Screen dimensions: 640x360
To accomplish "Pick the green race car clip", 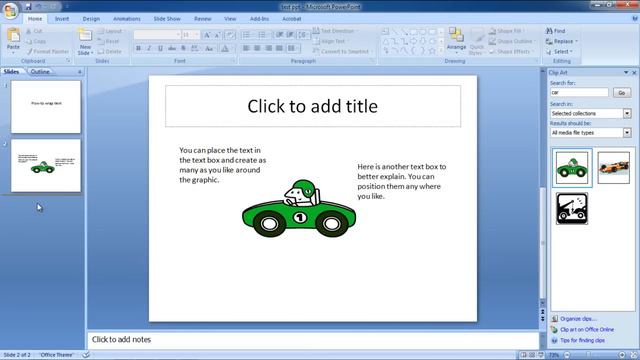I will coord(572,168).
